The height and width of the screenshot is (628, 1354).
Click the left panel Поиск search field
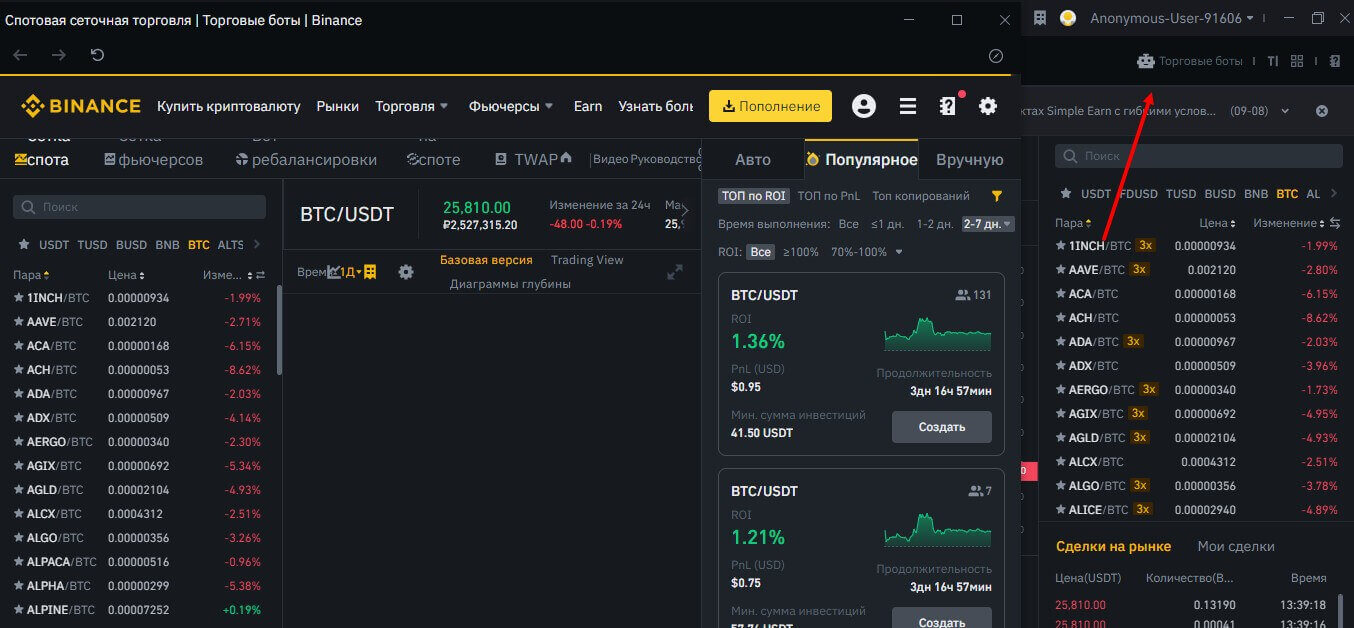(140, 207)
